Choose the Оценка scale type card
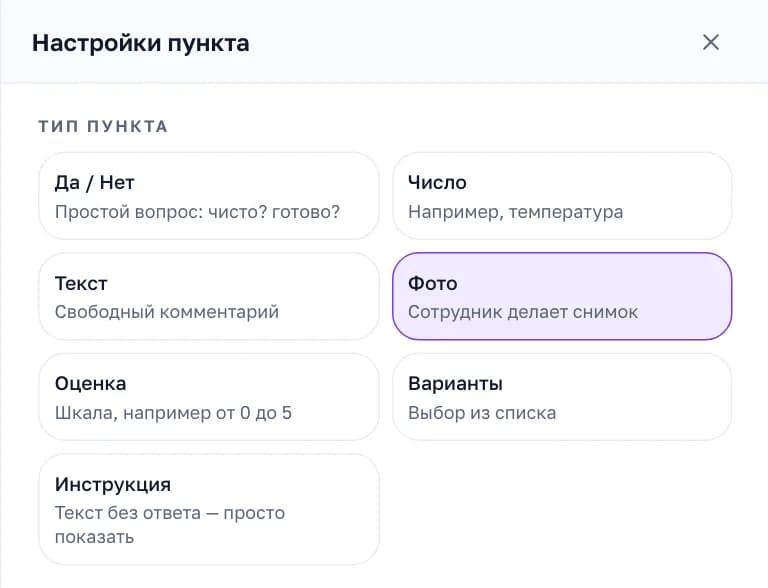The width and height of the screenshot is (768, 588). point(209,397)
